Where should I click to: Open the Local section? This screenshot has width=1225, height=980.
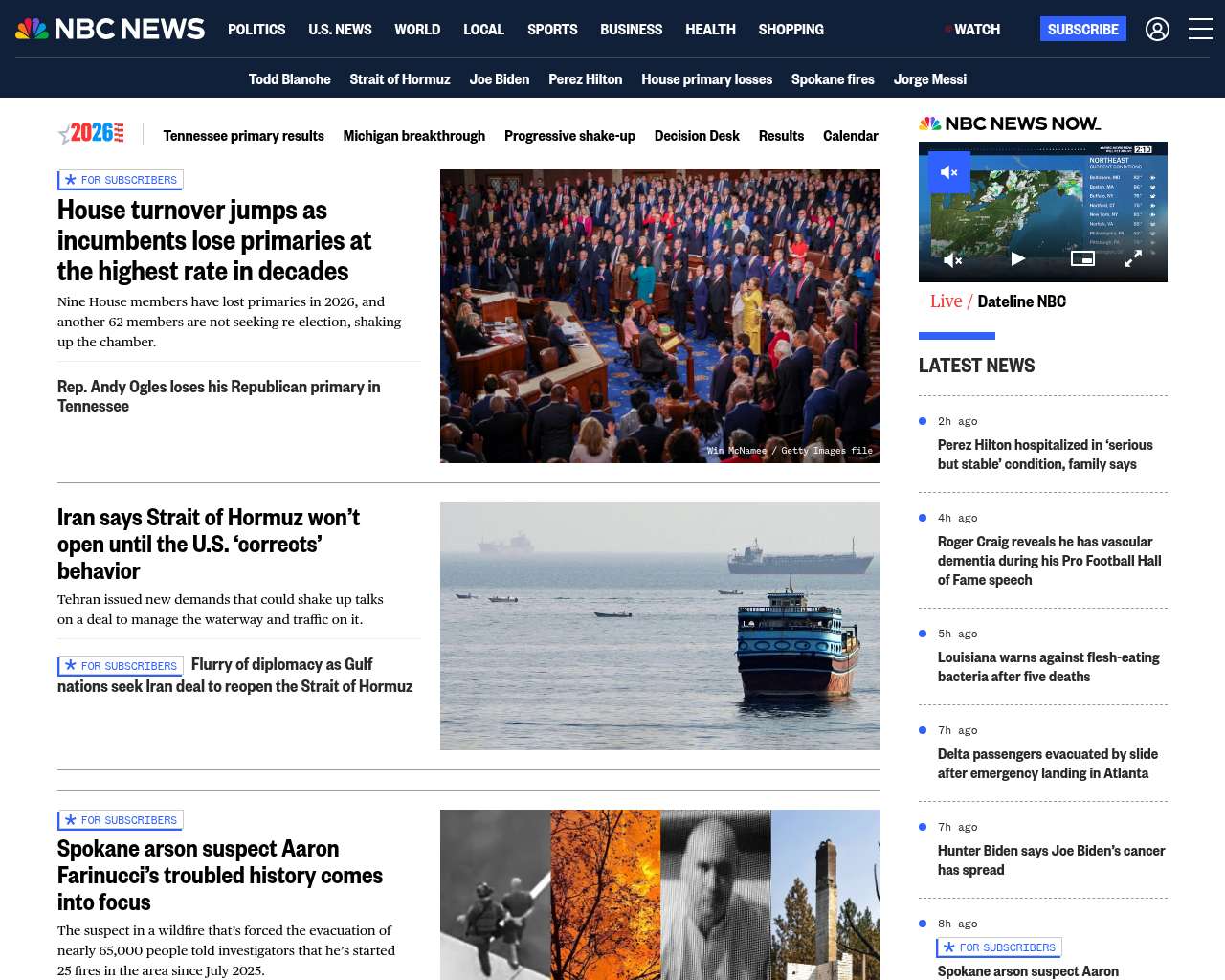pyautogui.click(x=483, y=30)
